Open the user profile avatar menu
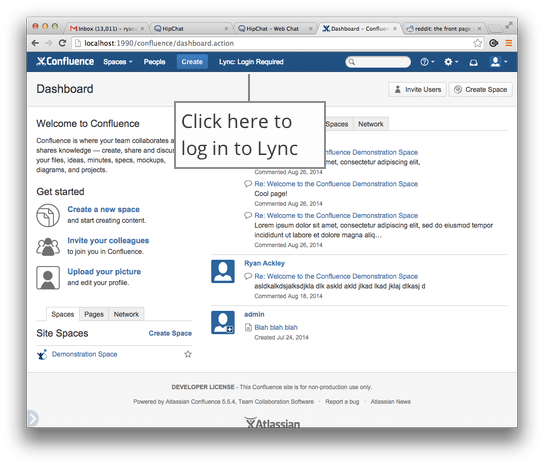This screenshot has height=466, width=546. click(498, 62)
